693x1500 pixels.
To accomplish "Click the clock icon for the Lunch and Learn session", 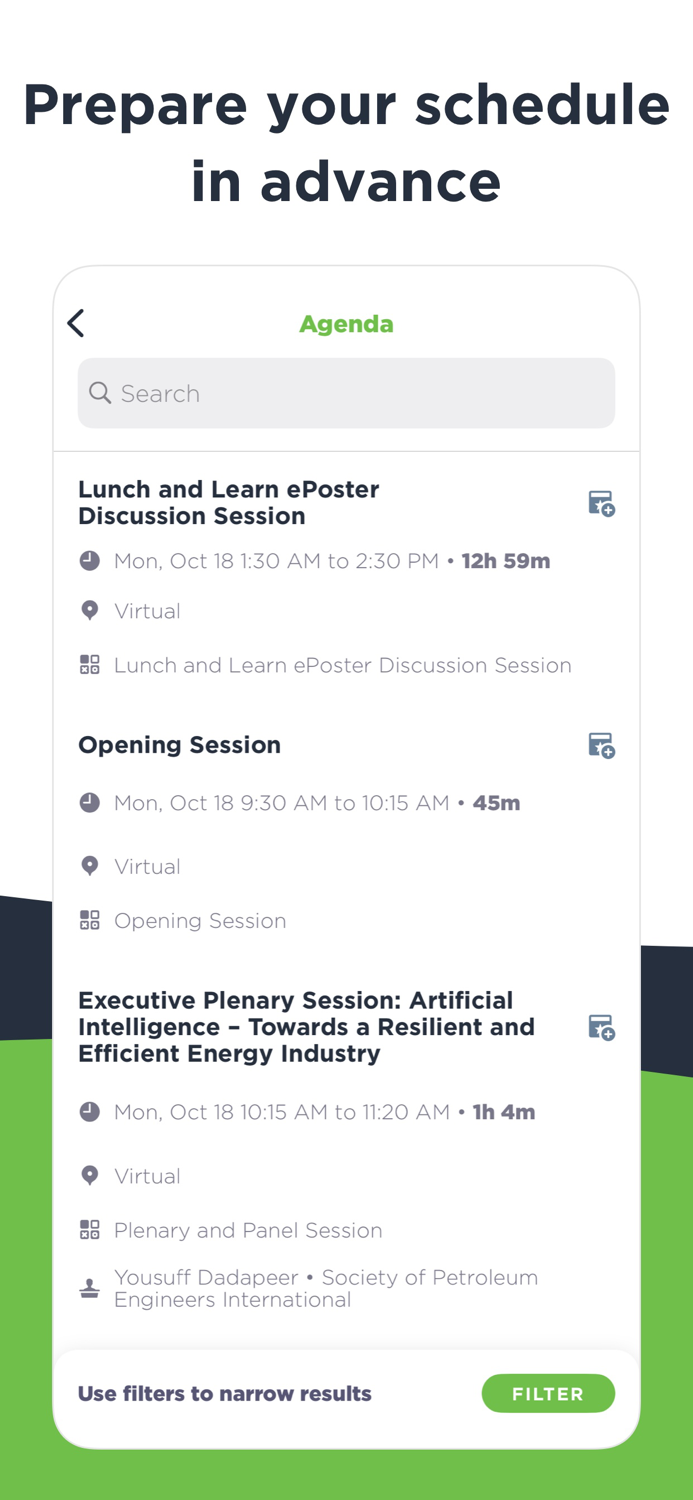I will [89, 560].
